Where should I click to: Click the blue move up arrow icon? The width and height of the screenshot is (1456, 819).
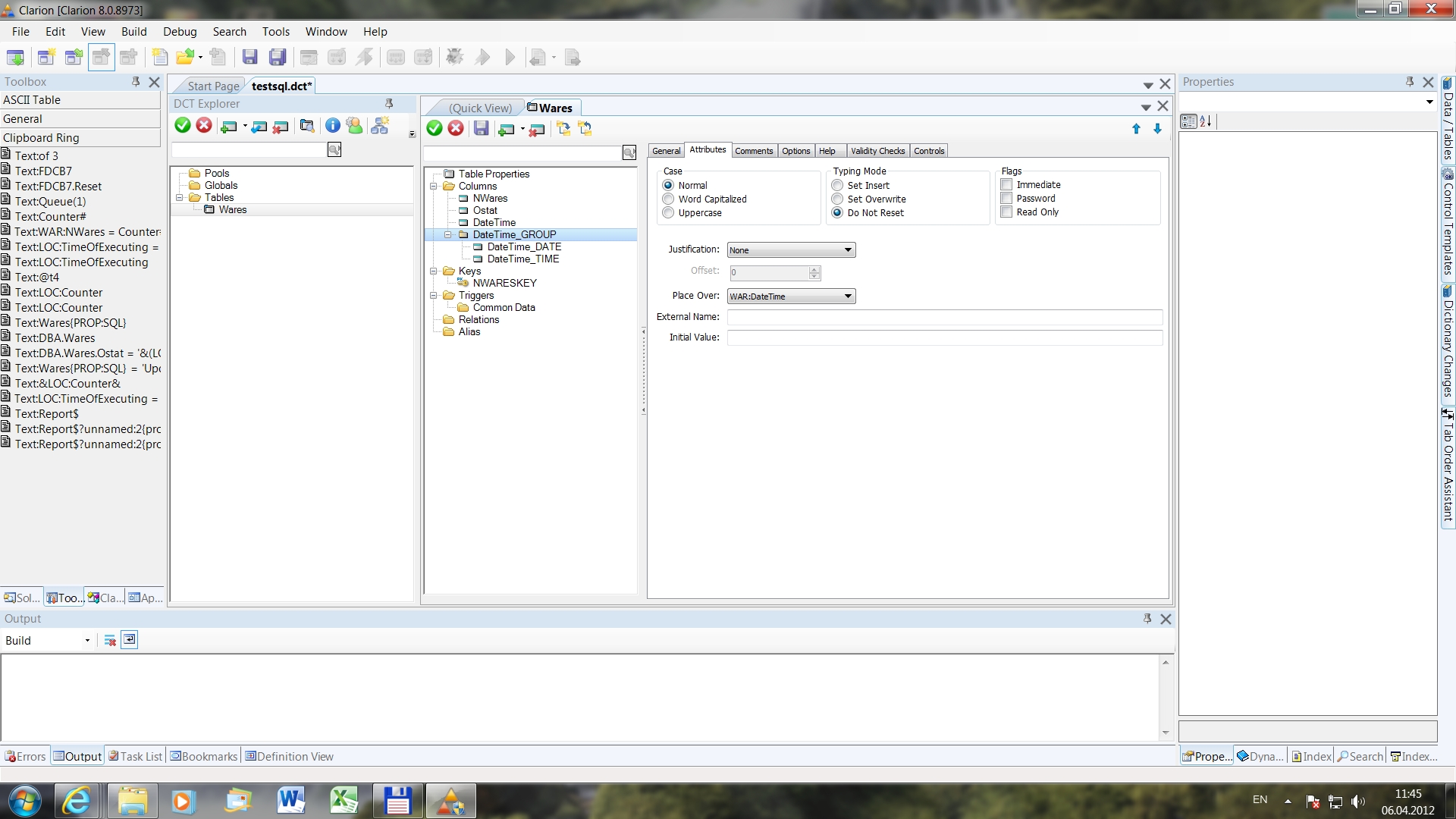click(1136, 129)
